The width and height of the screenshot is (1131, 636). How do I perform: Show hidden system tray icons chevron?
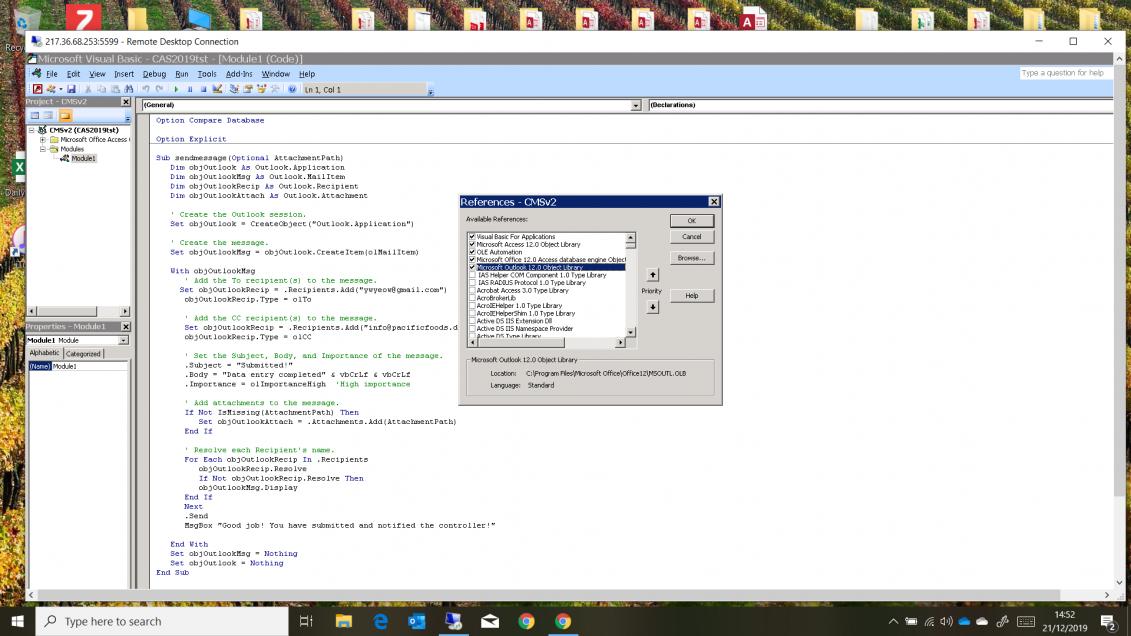pyautogui.click(x=893, y=621)
